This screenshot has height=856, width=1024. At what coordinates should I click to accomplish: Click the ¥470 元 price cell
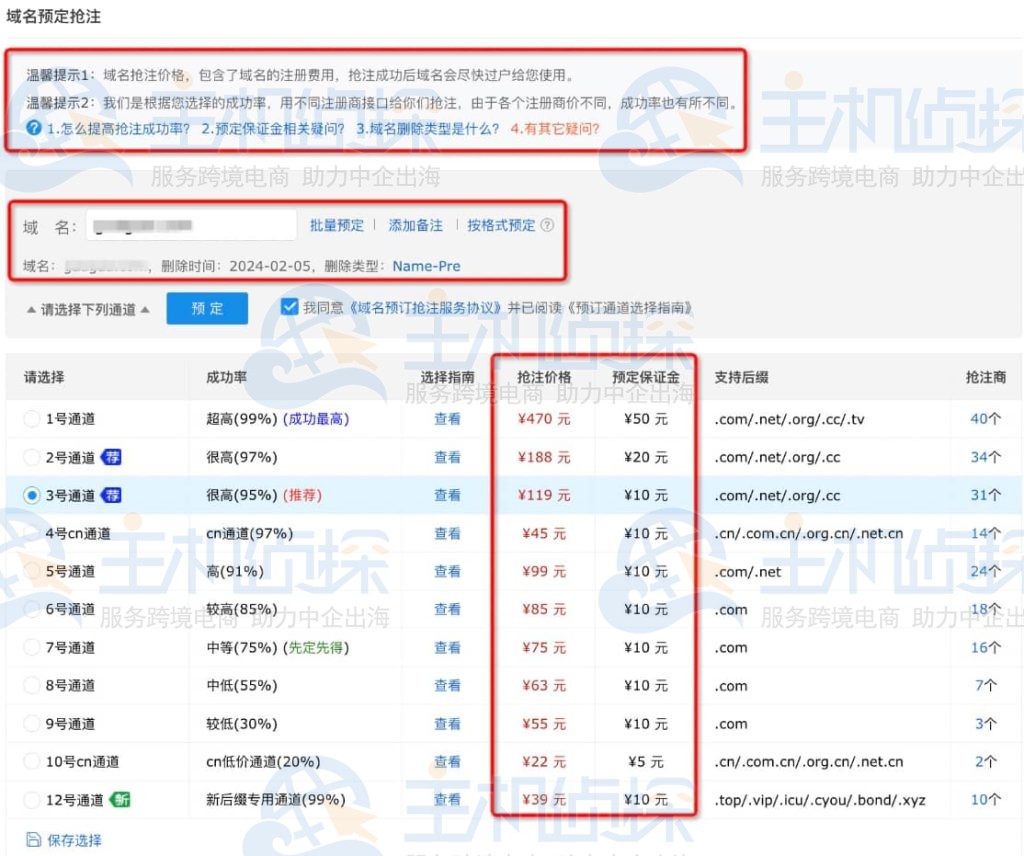[x=544, y=419]
